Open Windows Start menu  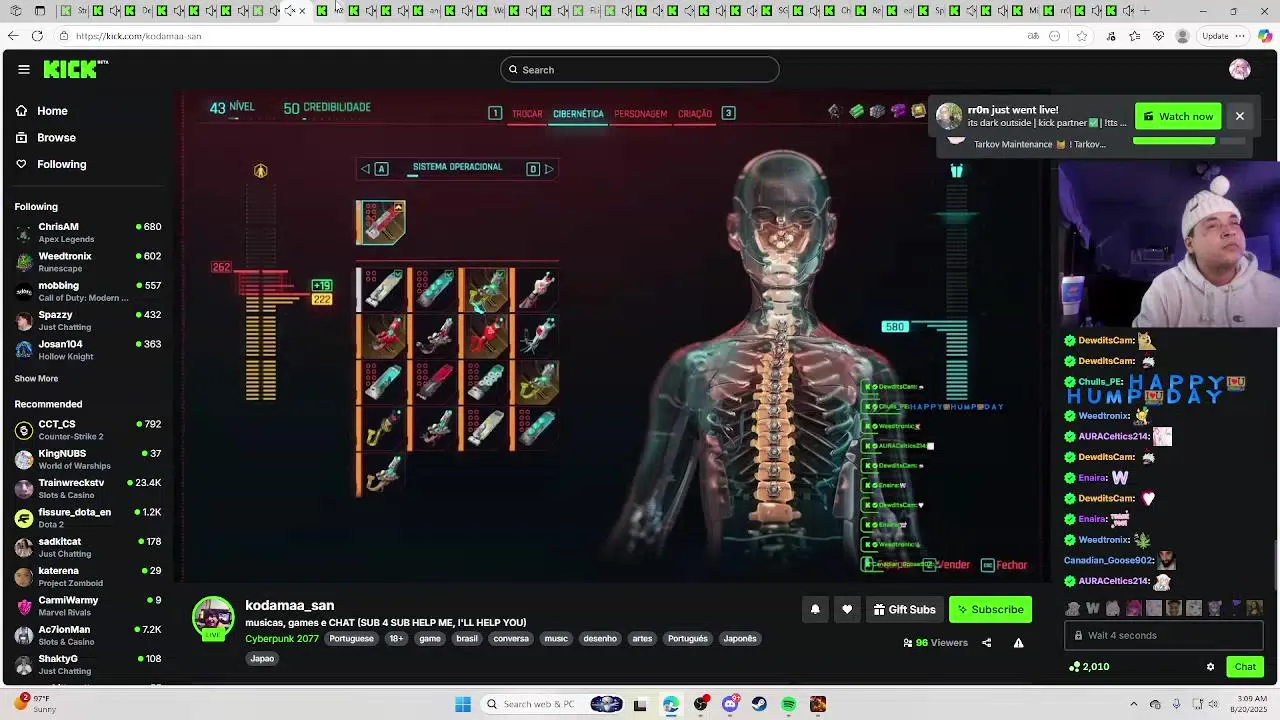click(x=463, y=704)
